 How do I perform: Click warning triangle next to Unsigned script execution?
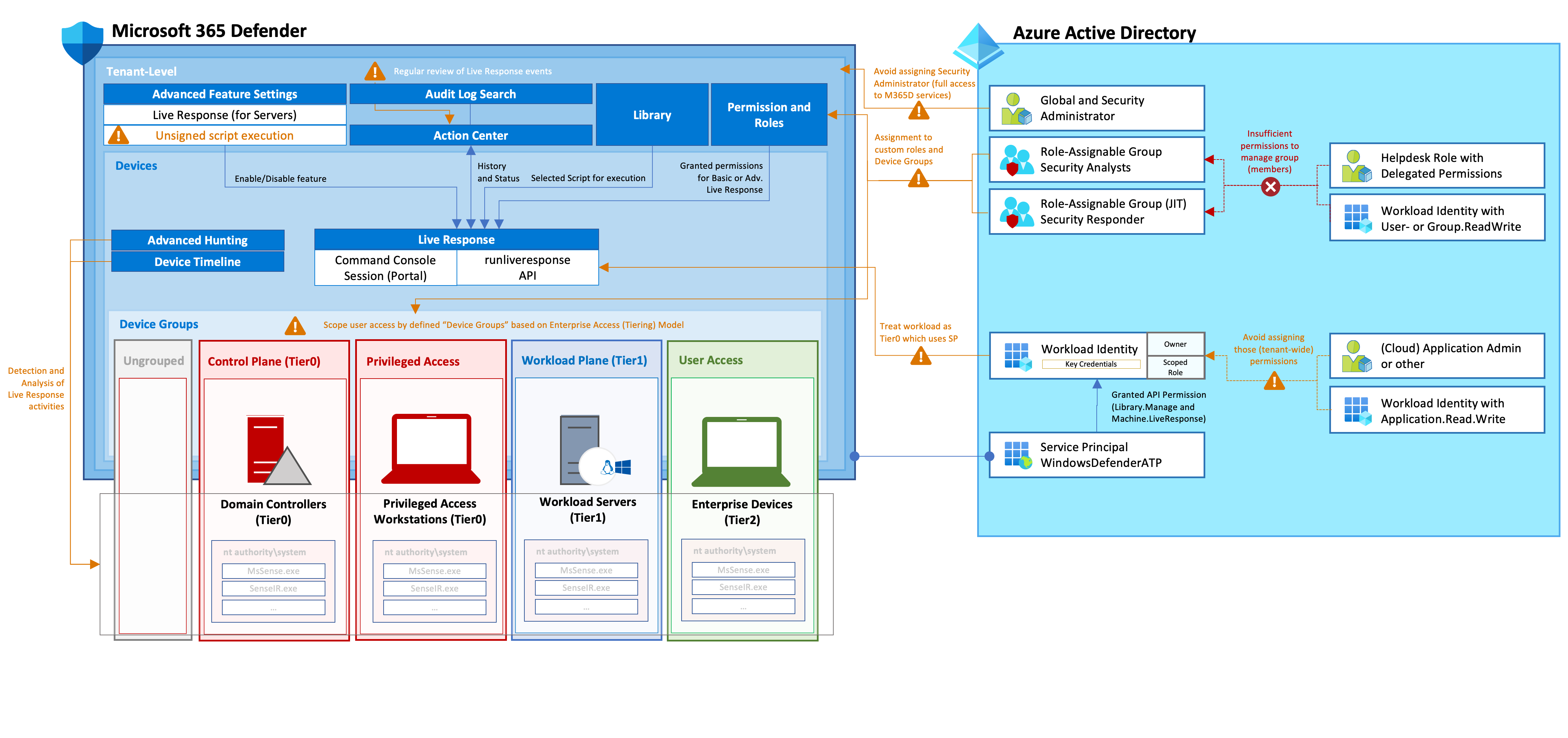point(118,135)
